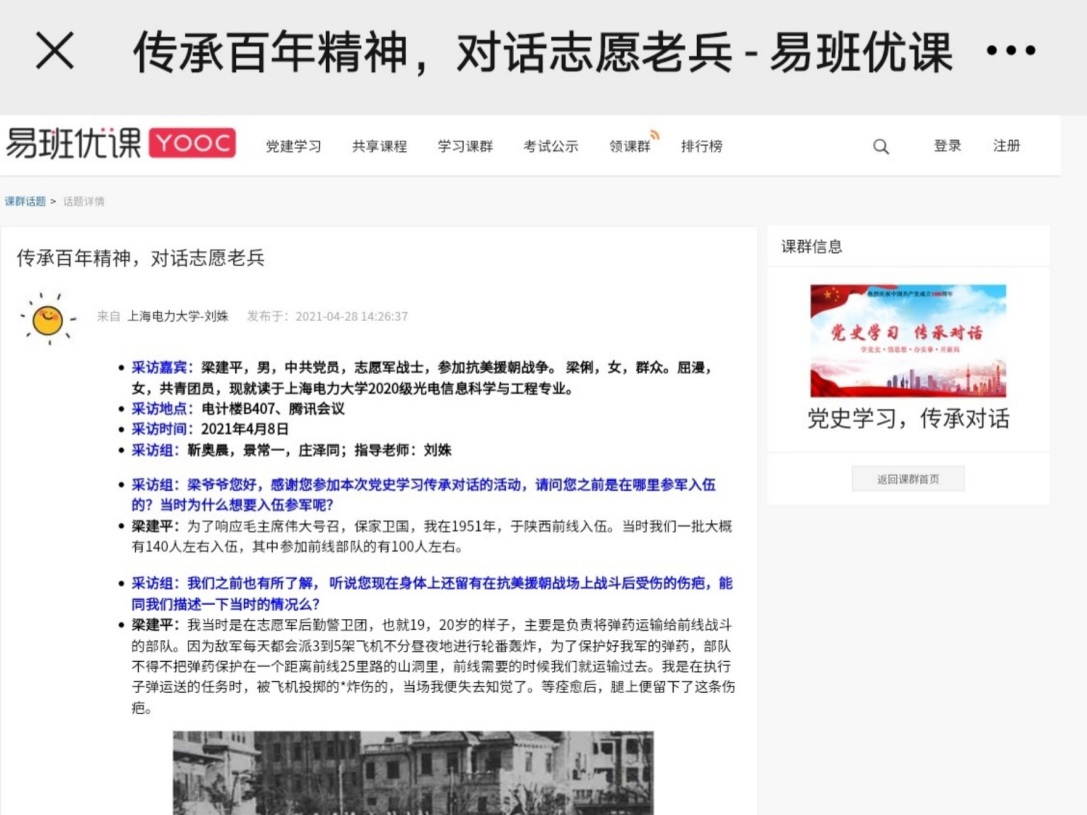Click 领课群 with the signal badge

[630, 147]
